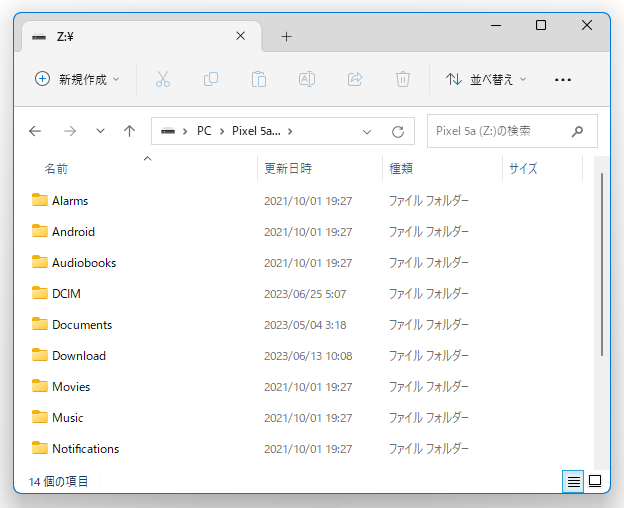Open the 並べ替え sort dropdown
The width and height of the screenshot is (624, 508).
point(486,80)
